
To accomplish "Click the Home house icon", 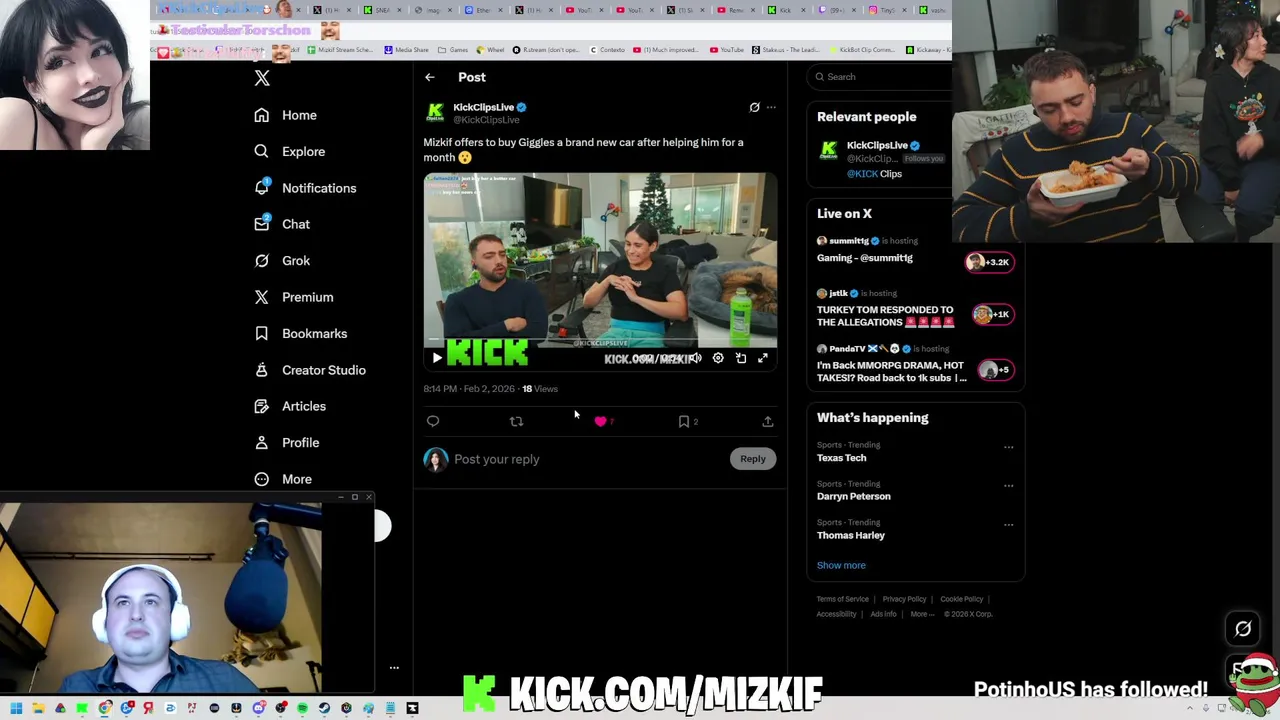I will pos(262,115).
